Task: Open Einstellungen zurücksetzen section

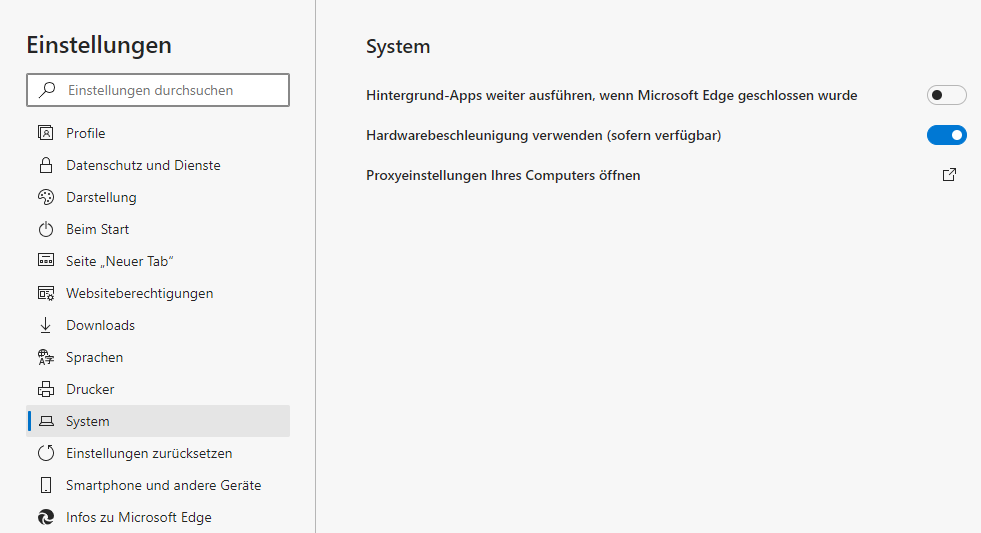Action: (x=149, y=453)
